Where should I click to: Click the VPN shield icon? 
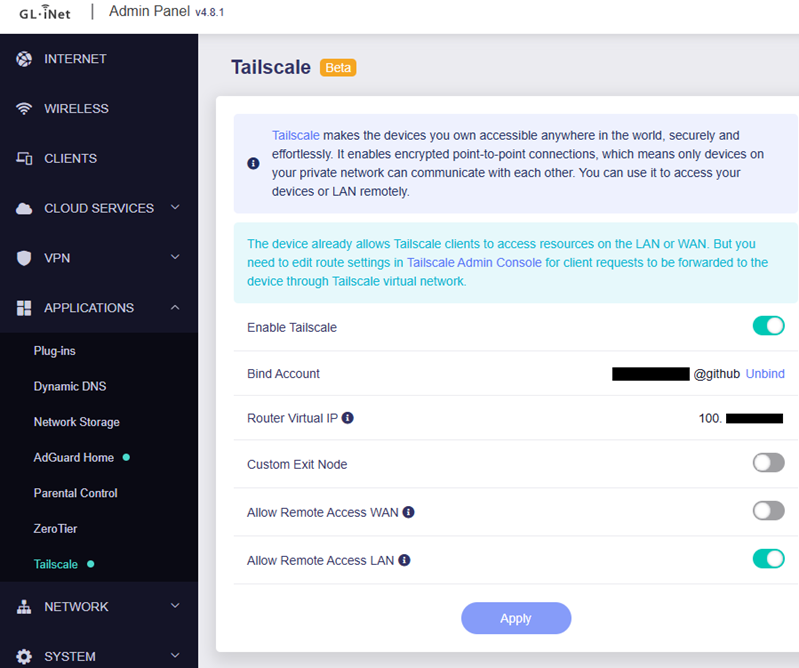tap(24, 258)
